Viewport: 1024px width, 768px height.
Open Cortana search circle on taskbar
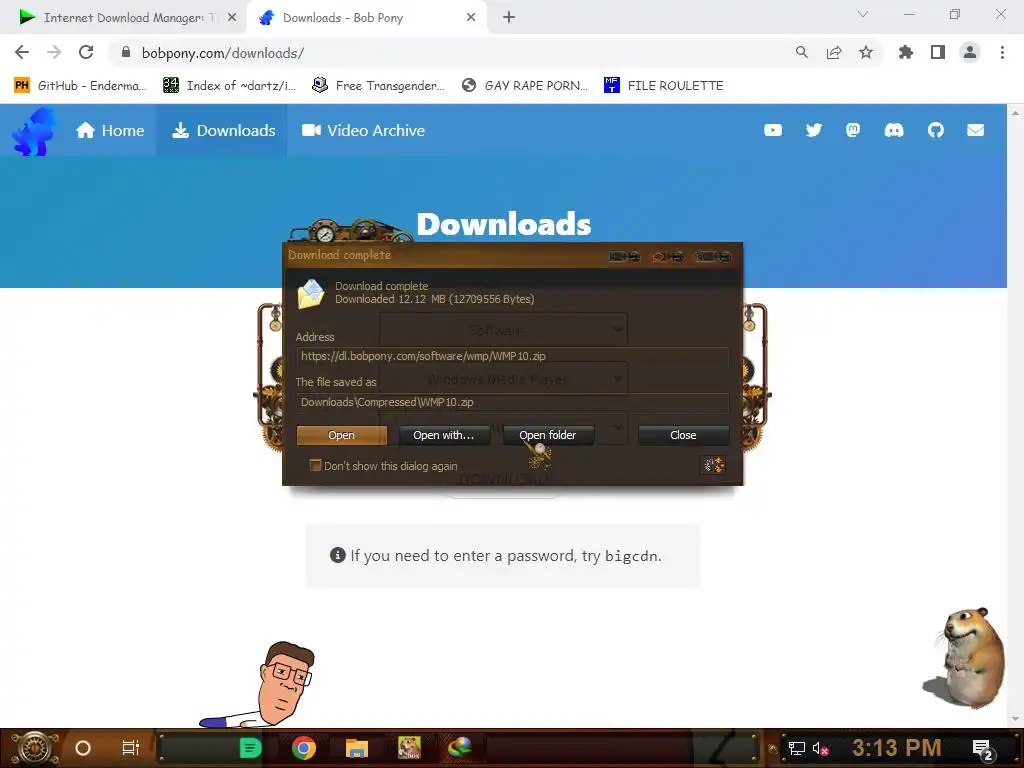pyautogui.click(x=83, y=748)
